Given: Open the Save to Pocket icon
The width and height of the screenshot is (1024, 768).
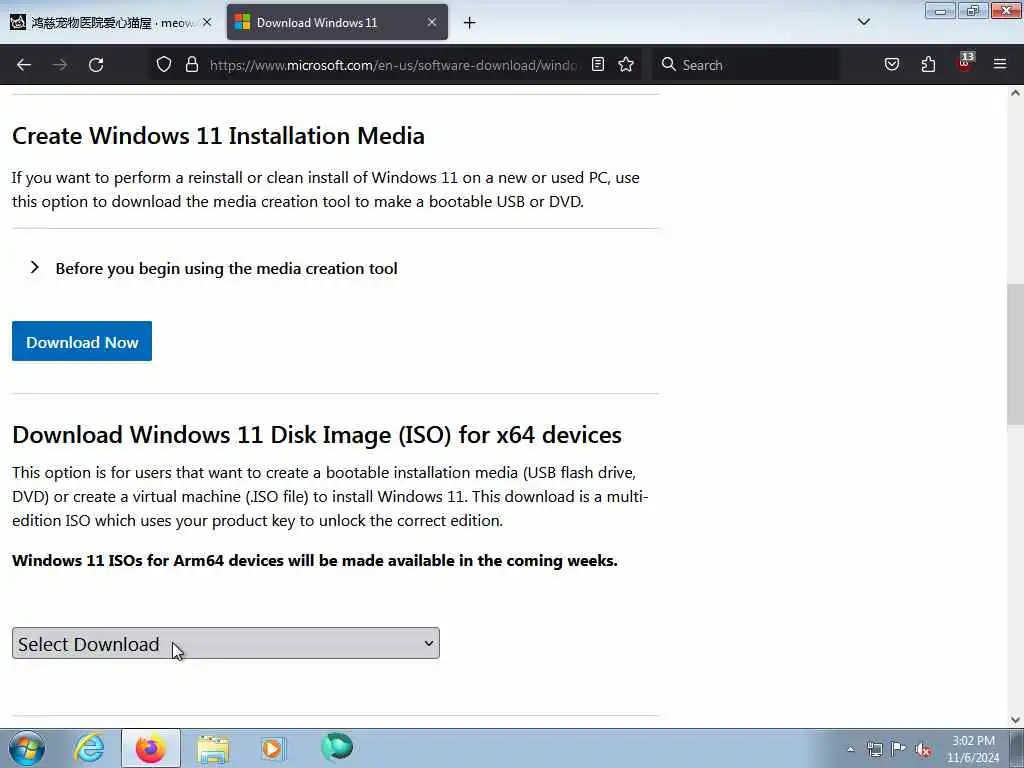Looking at the screenshot, I should tap(891, 64).
